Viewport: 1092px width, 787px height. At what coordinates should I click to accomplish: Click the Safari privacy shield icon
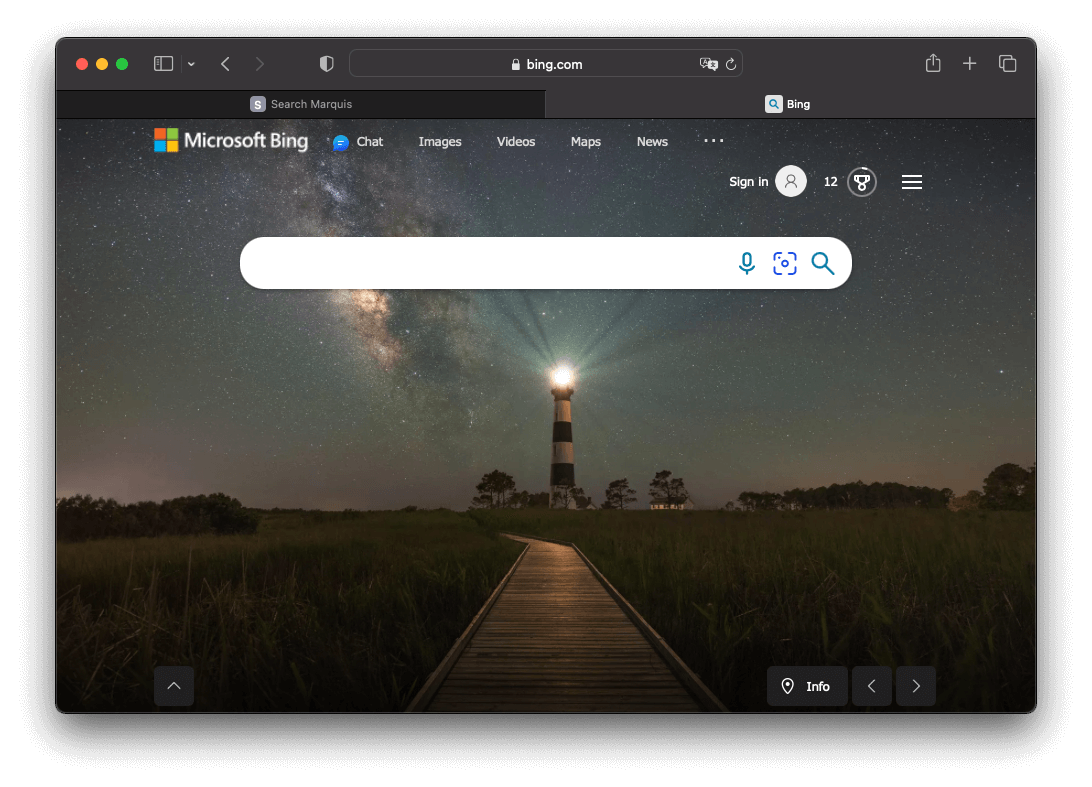(x=326, y=63)
